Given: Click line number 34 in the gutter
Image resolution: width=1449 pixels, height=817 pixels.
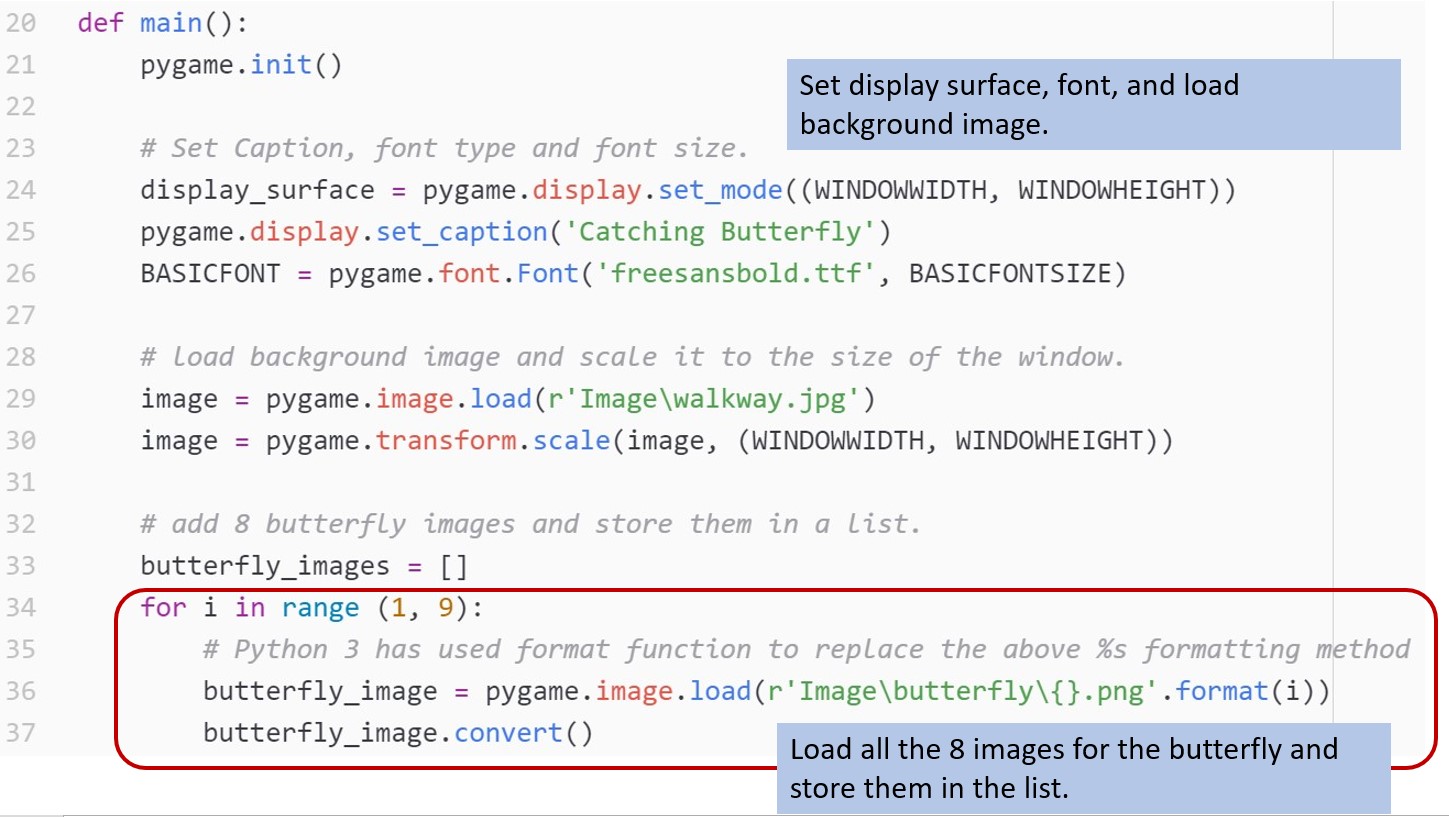Looking at the screenshot, I should click(x=22, y=607).
